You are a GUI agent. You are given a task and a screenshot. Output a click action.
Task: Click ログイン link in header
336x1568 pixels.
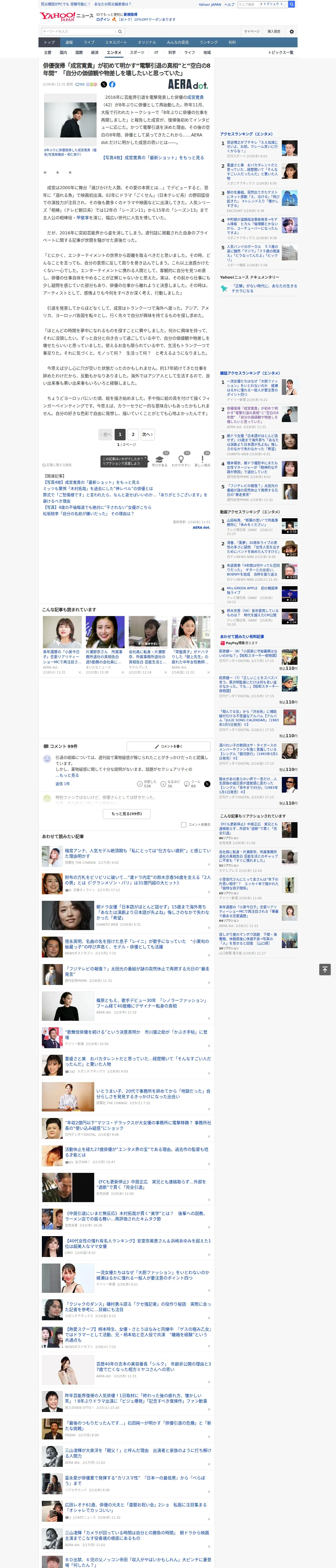pos(103,20)
